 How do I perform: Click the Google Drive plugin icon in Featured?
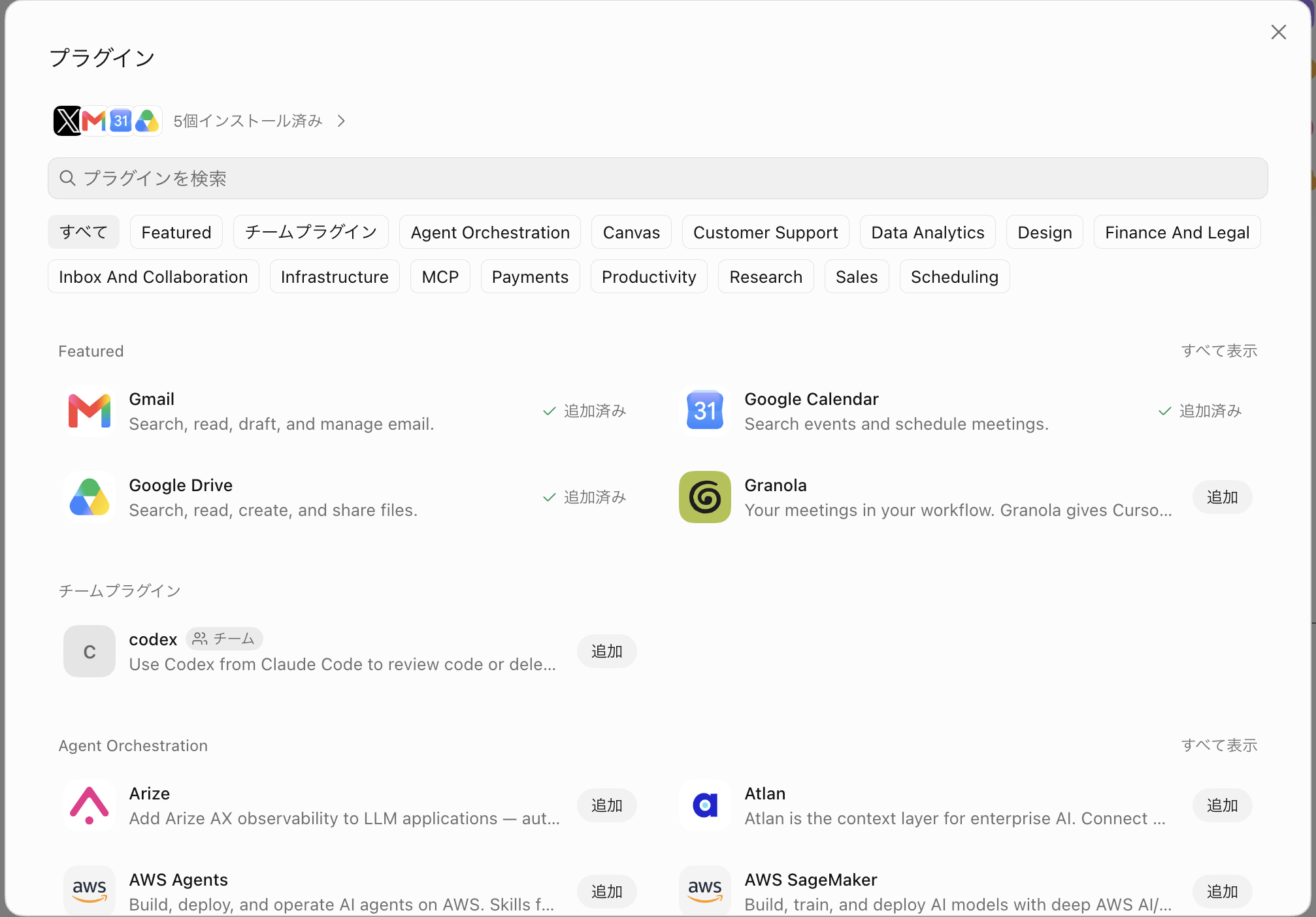(90, 497)
